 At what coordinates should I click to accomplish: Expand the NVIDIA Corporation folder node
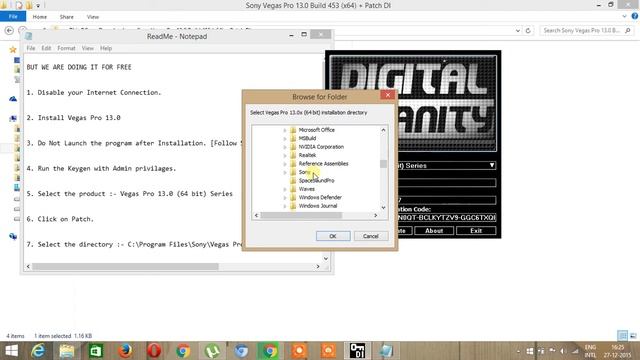(x=285, y=147)
